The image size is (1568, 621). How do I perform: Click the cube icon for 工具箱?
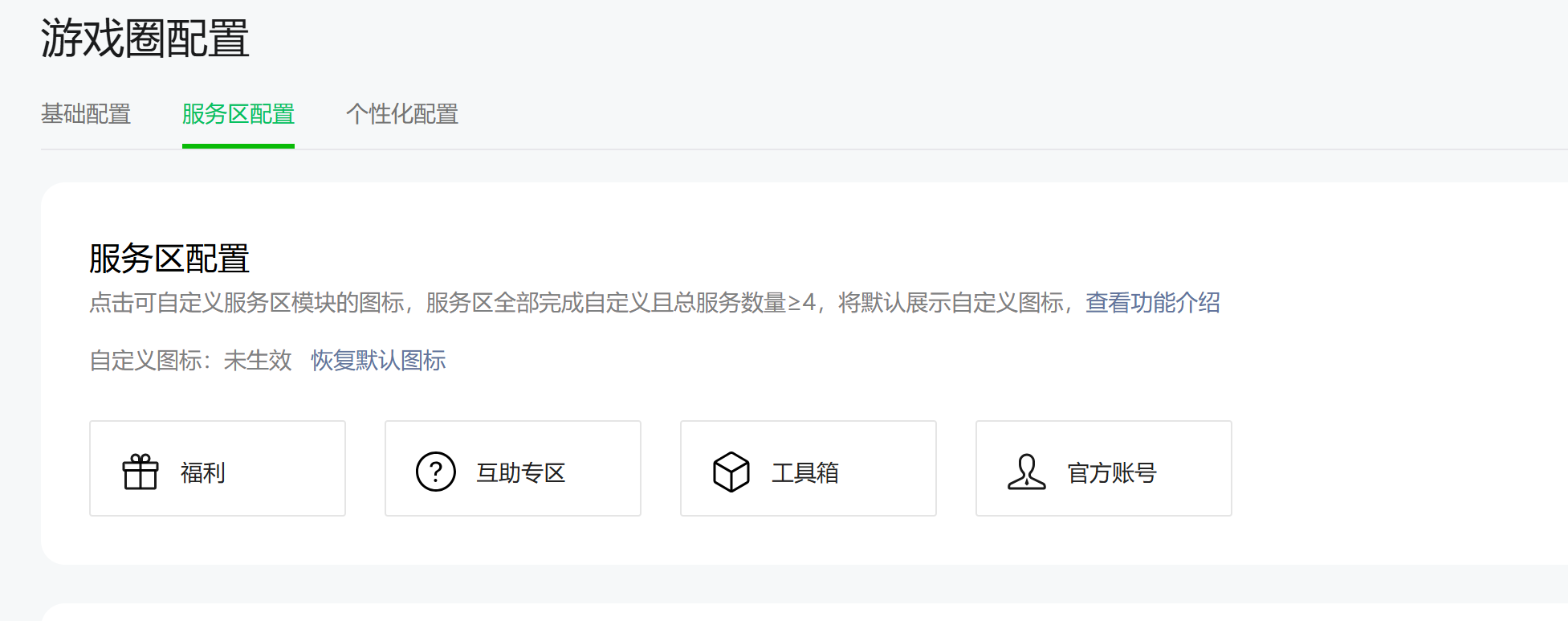point(731,472)
